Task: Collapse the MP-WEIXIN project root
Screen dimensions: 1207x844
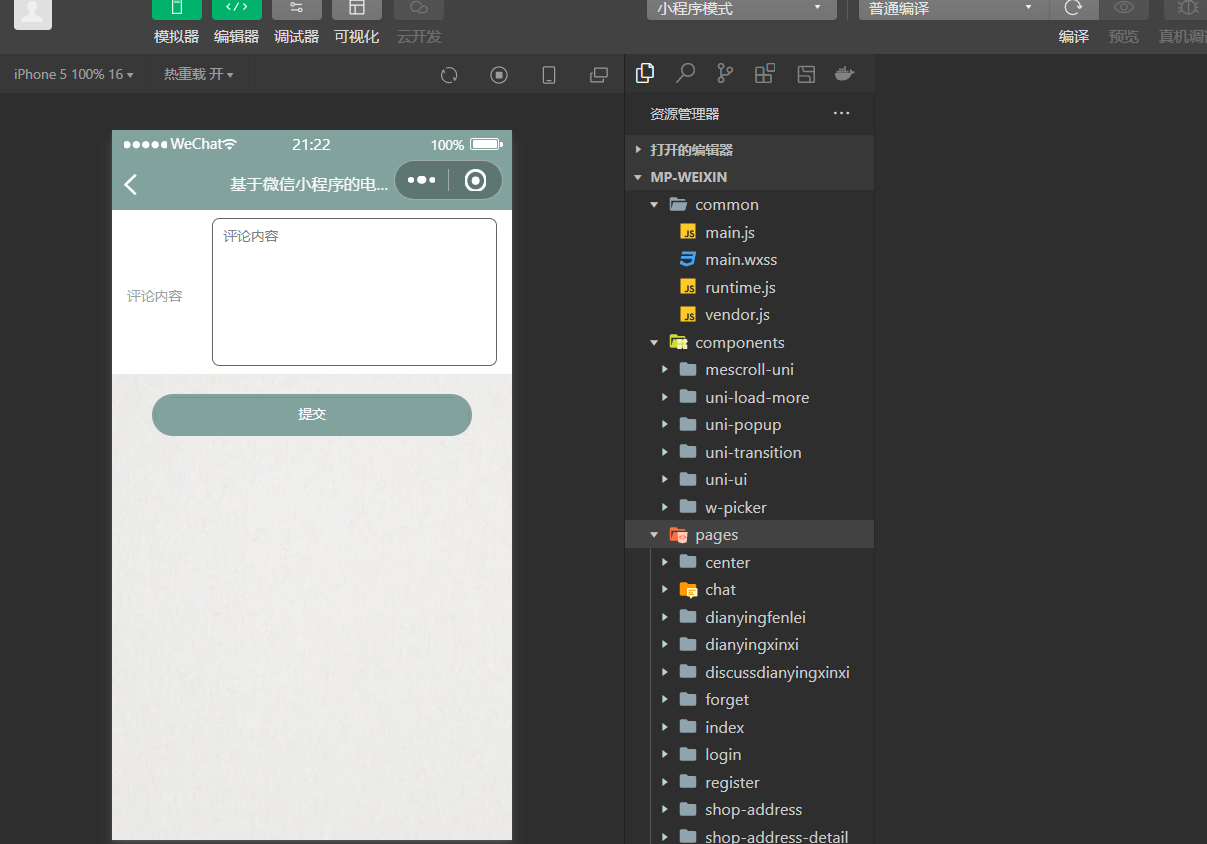Action: coord(750,177)
